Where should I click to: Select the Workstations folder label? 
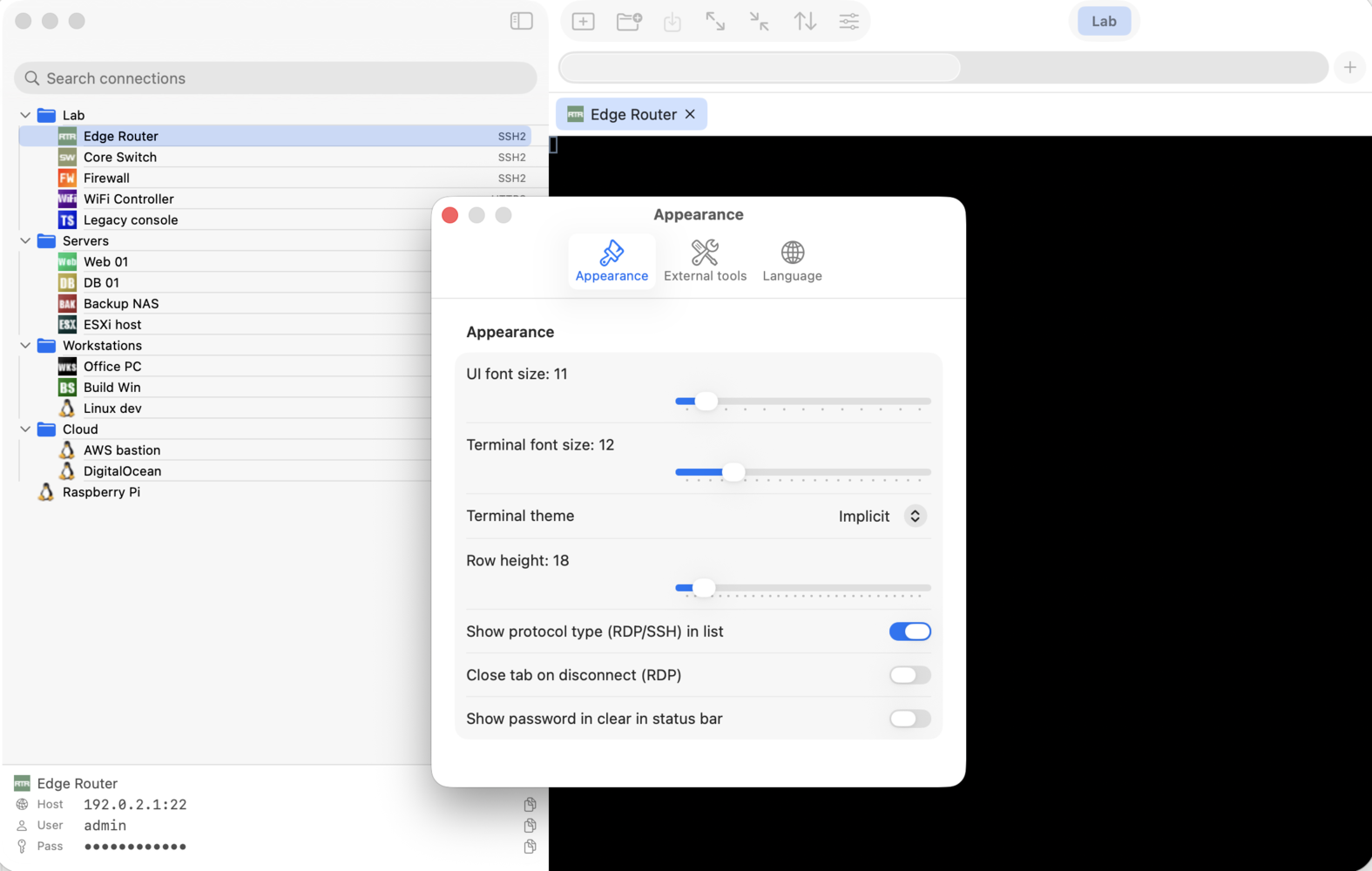[102, 345]
